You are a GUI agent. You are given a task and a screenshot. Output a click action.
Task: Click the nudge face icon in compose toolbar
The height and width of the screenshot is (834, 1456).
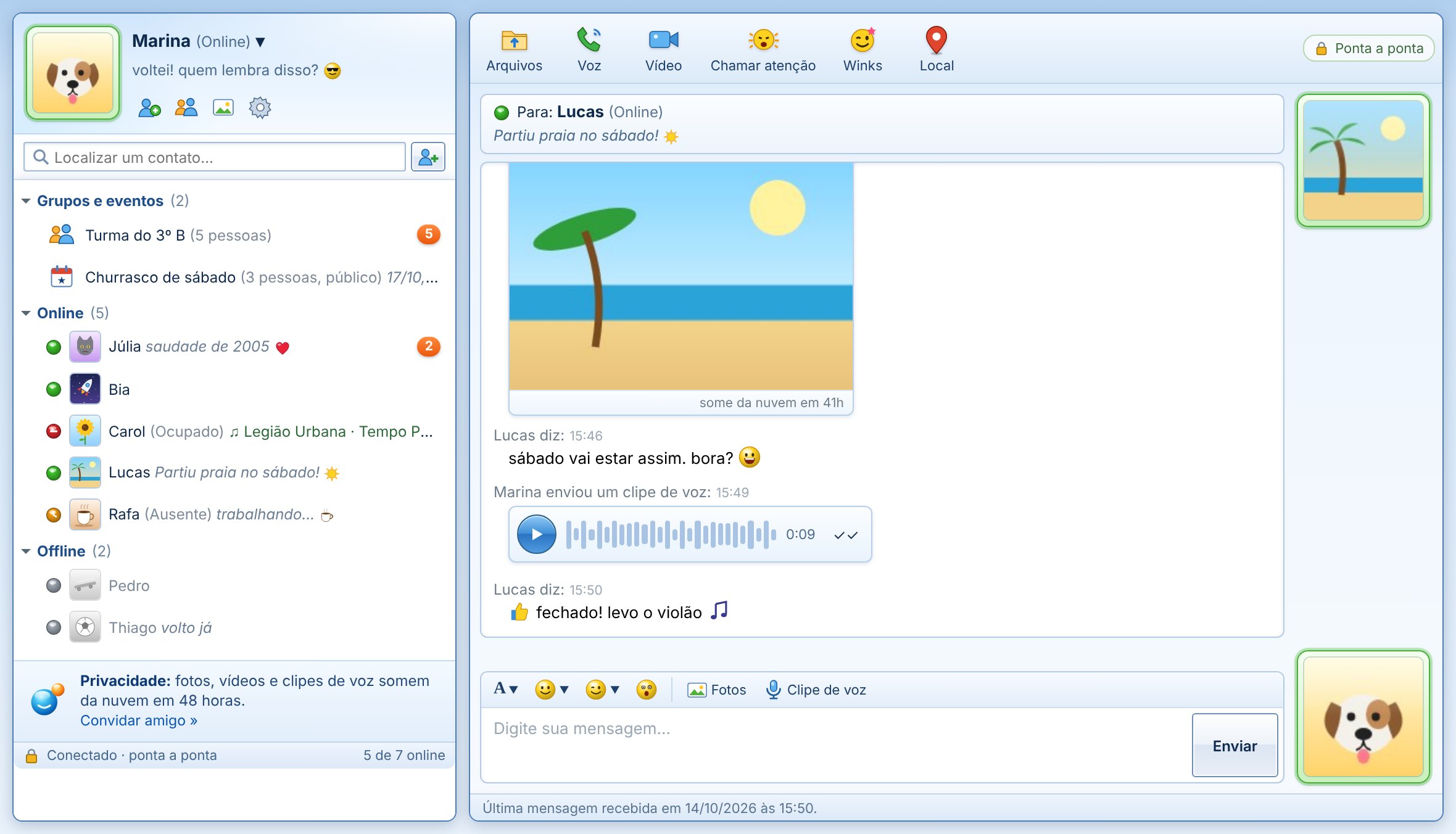[x=646, y=689]
